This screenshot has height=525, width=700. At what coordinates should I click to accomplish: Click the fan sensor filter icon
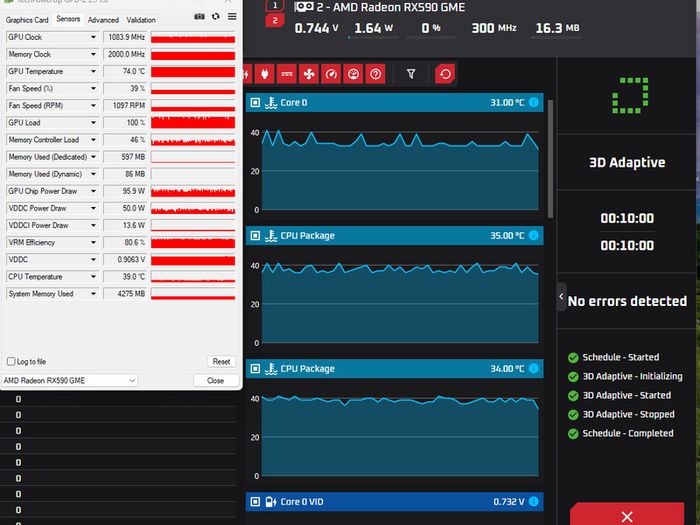(309, 74)
